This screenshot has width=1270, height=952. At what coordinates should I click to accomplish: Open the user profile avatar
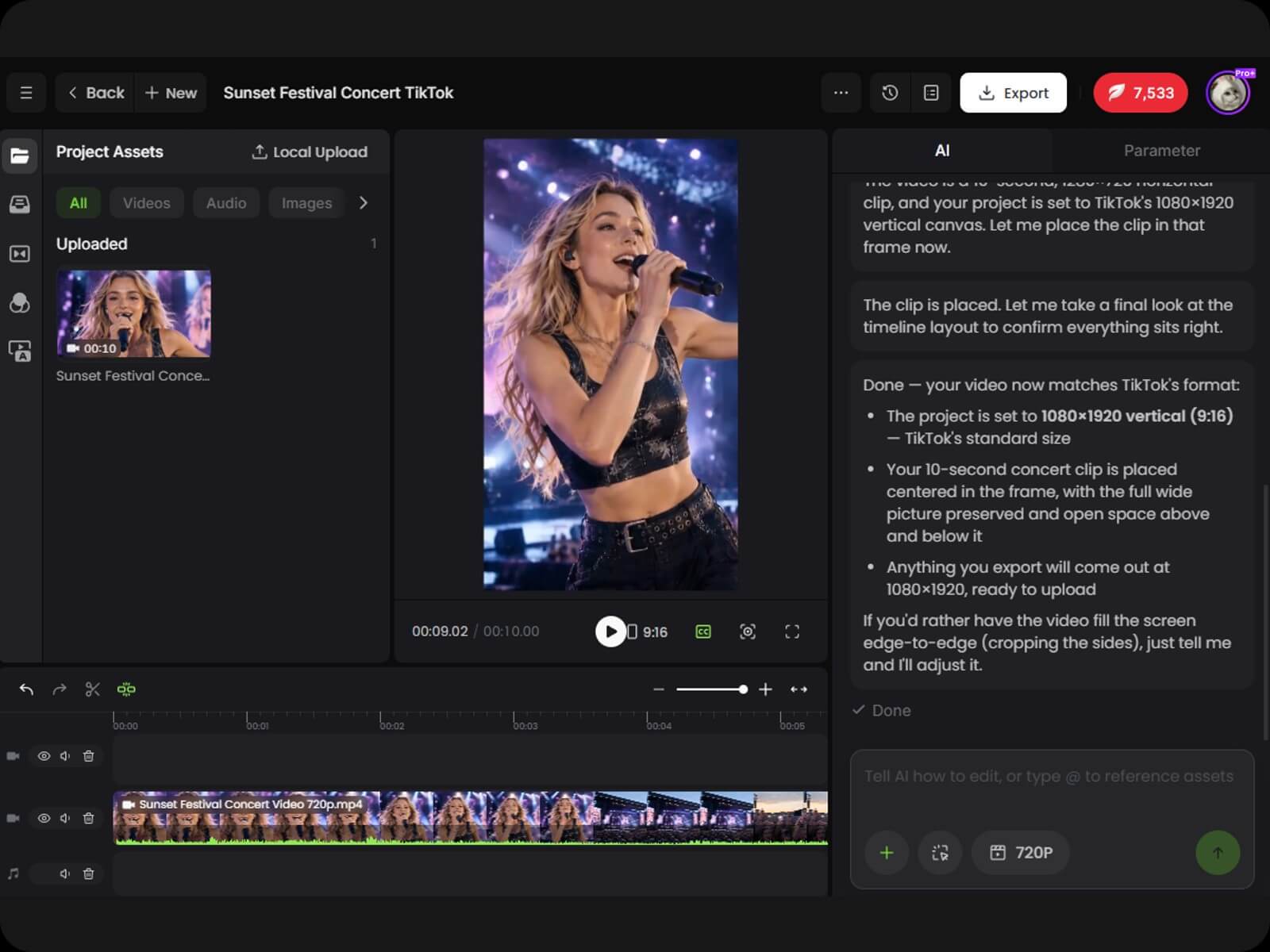1228,93
